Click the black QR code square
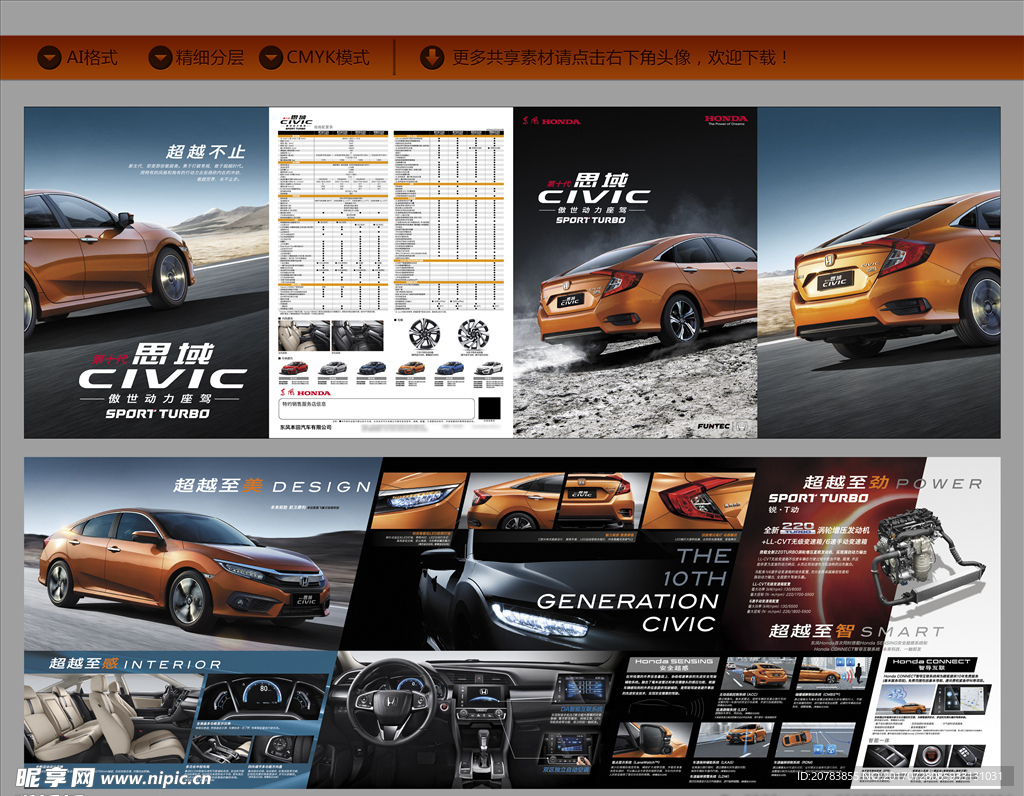1024x796 pixels. (x=489, y=408)
